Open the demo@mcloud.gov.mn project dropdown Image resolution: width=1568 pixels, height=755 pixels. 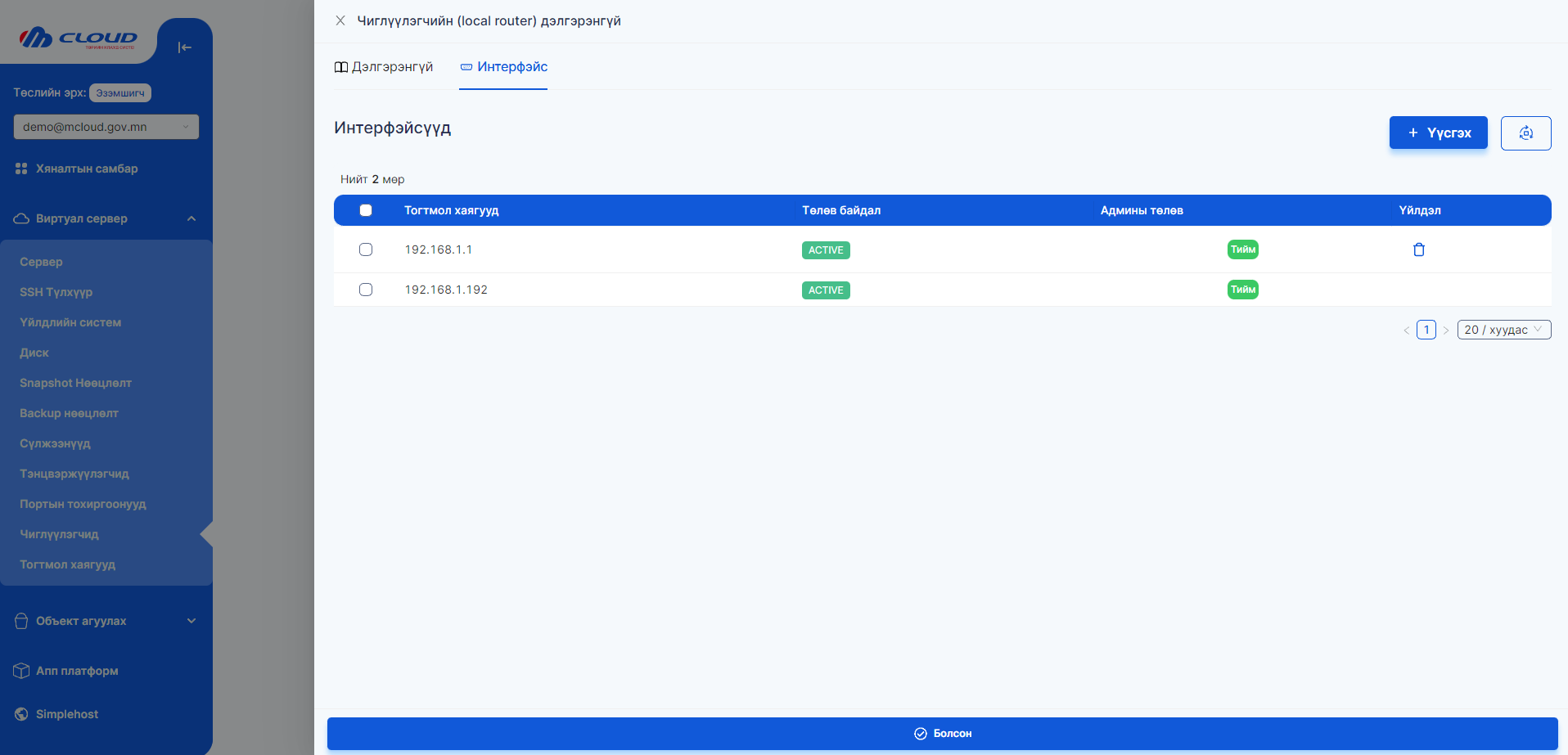pos(106,127)
